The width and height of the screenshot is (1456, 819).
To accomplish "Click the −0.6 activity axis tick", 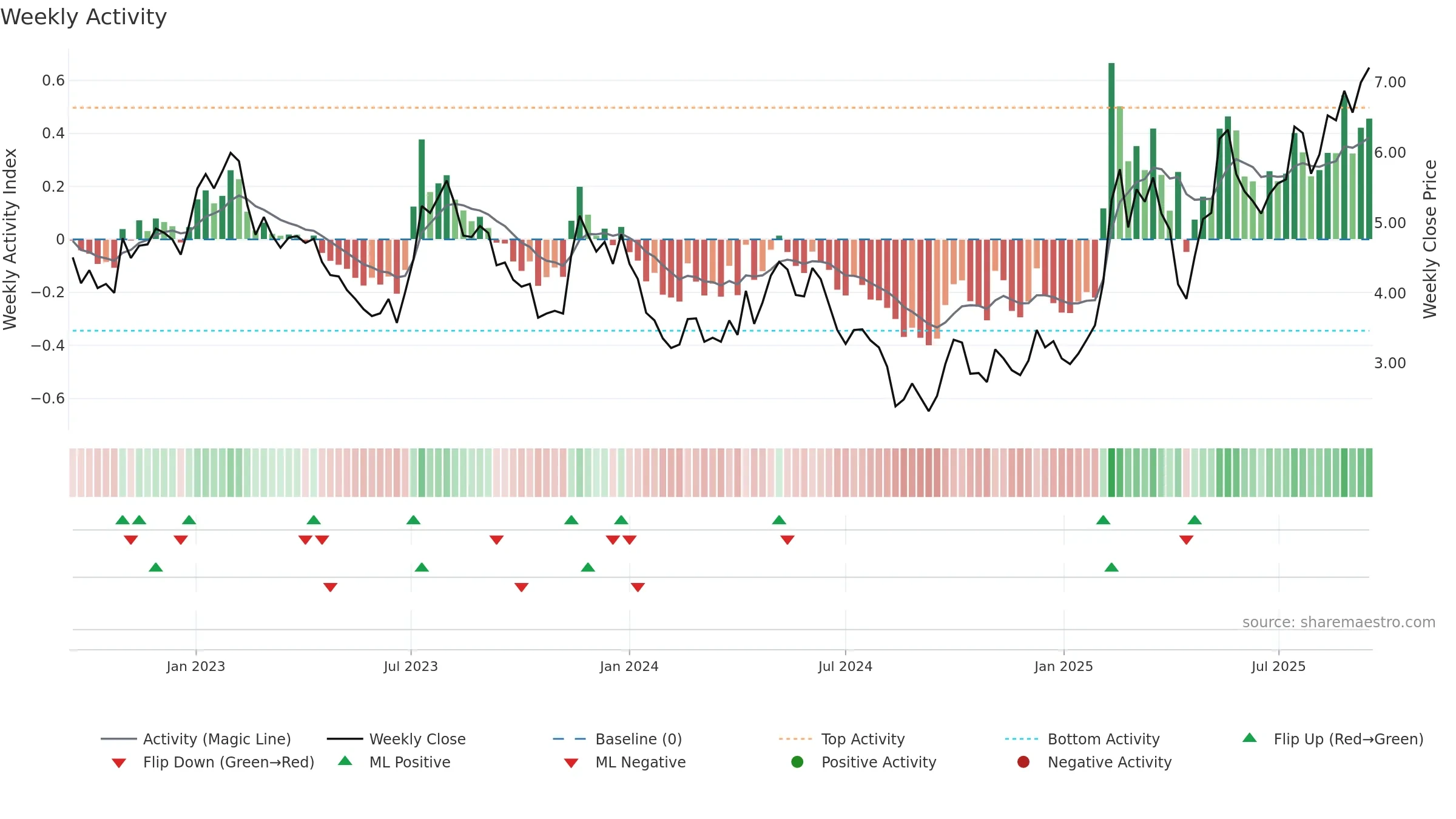I will pyautogui.click(x=48, y=398).
